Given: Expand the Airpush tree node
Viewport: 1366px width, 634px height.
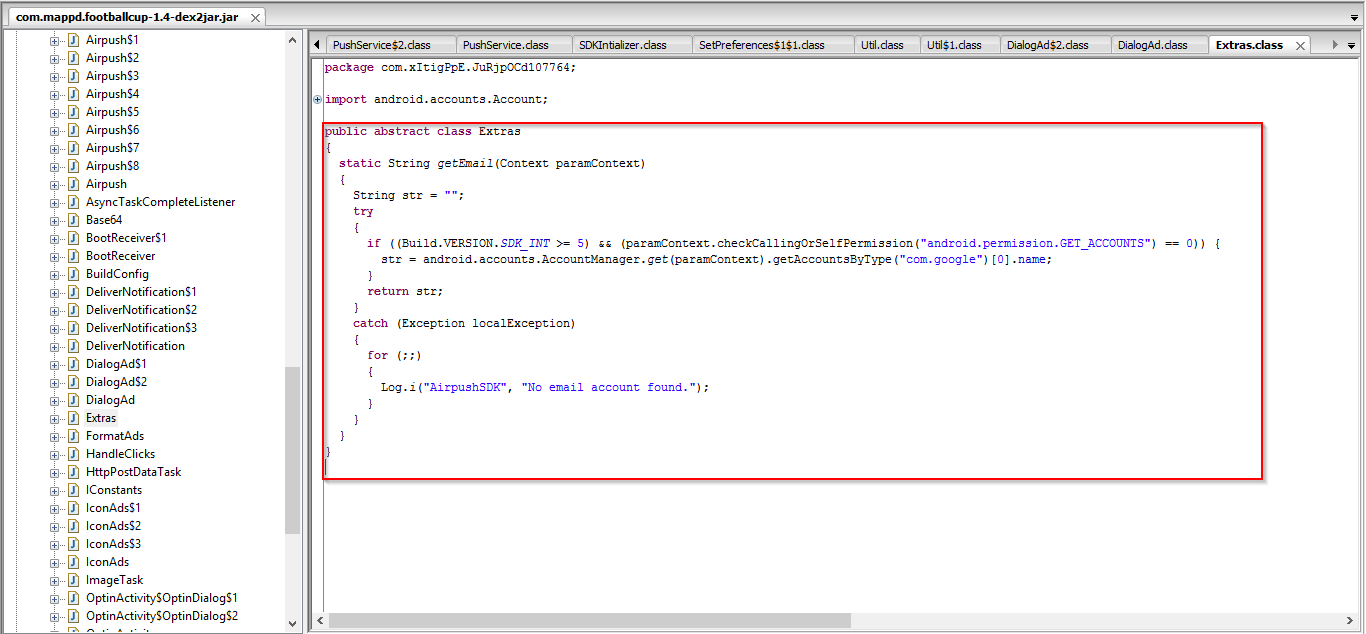Looking at the screenshot, I should pyautogui.click(x=55, y=184).
